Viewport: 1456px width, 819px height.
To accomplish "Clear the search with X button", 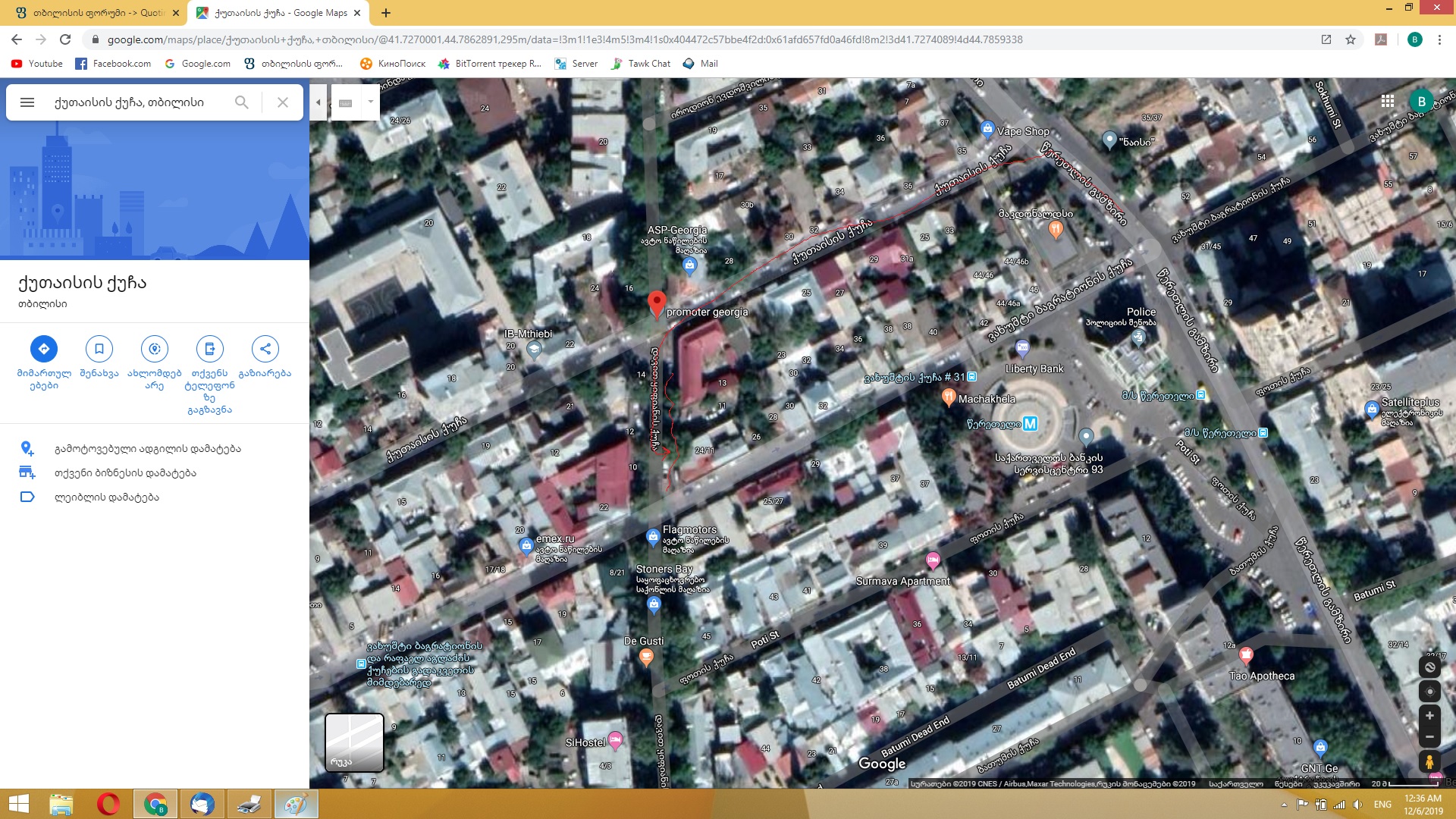I will [x=283, y=102].
